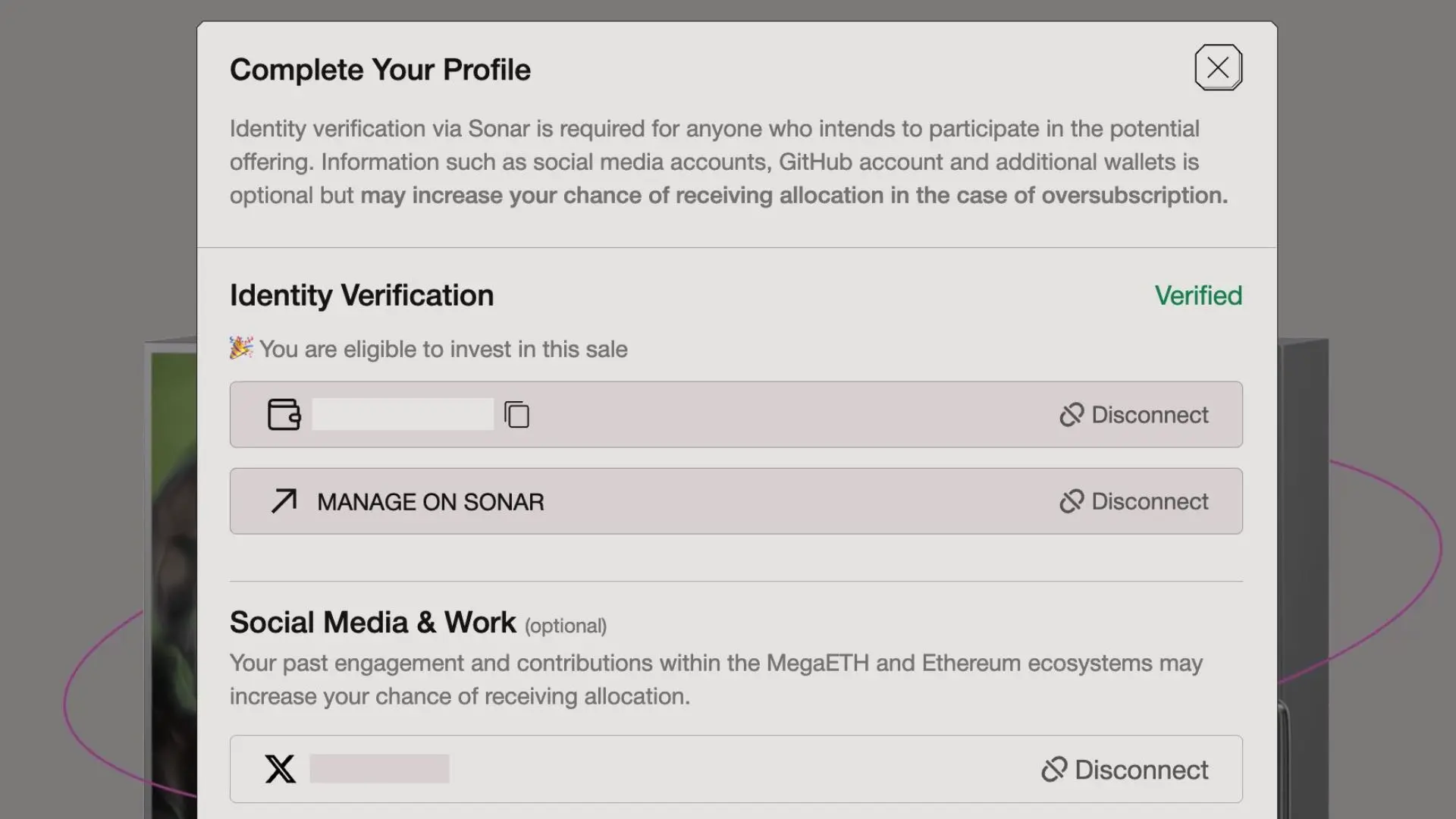Disconnect the Sonar identity verification

1149,501
